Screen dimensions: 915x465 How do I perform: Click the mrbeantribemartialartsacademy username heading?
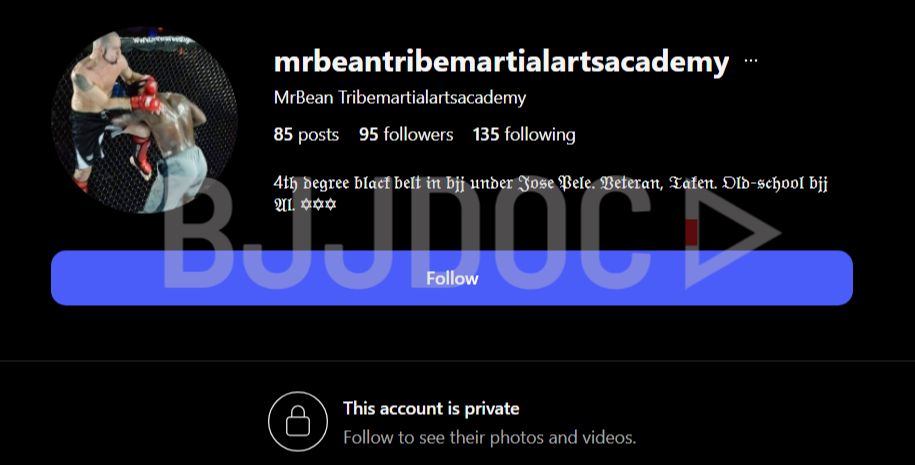pyautogui.click(x=501, y=62)
